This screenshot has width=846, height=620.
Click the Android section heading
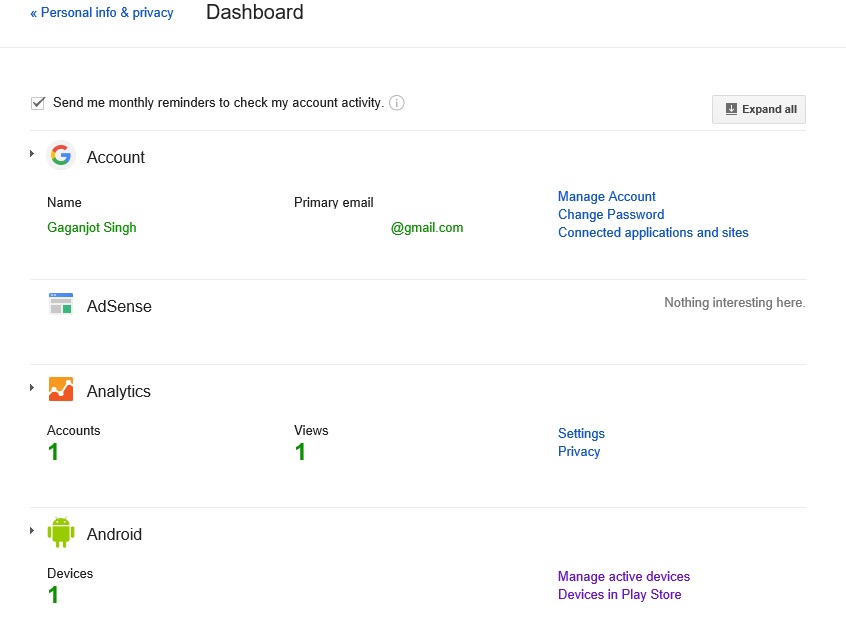tap(114, 534)
